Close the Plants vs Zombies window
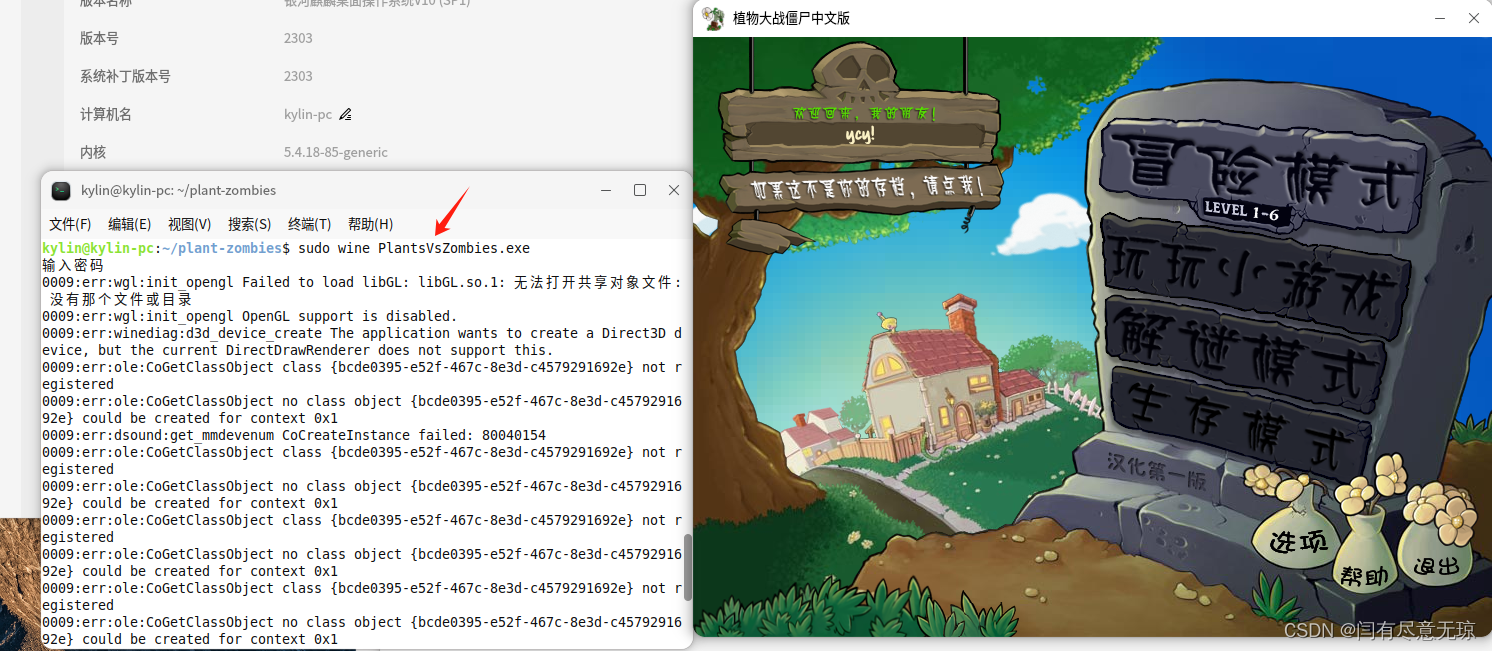Viewport: 1492px width, 651px height. pos(1473,18)
